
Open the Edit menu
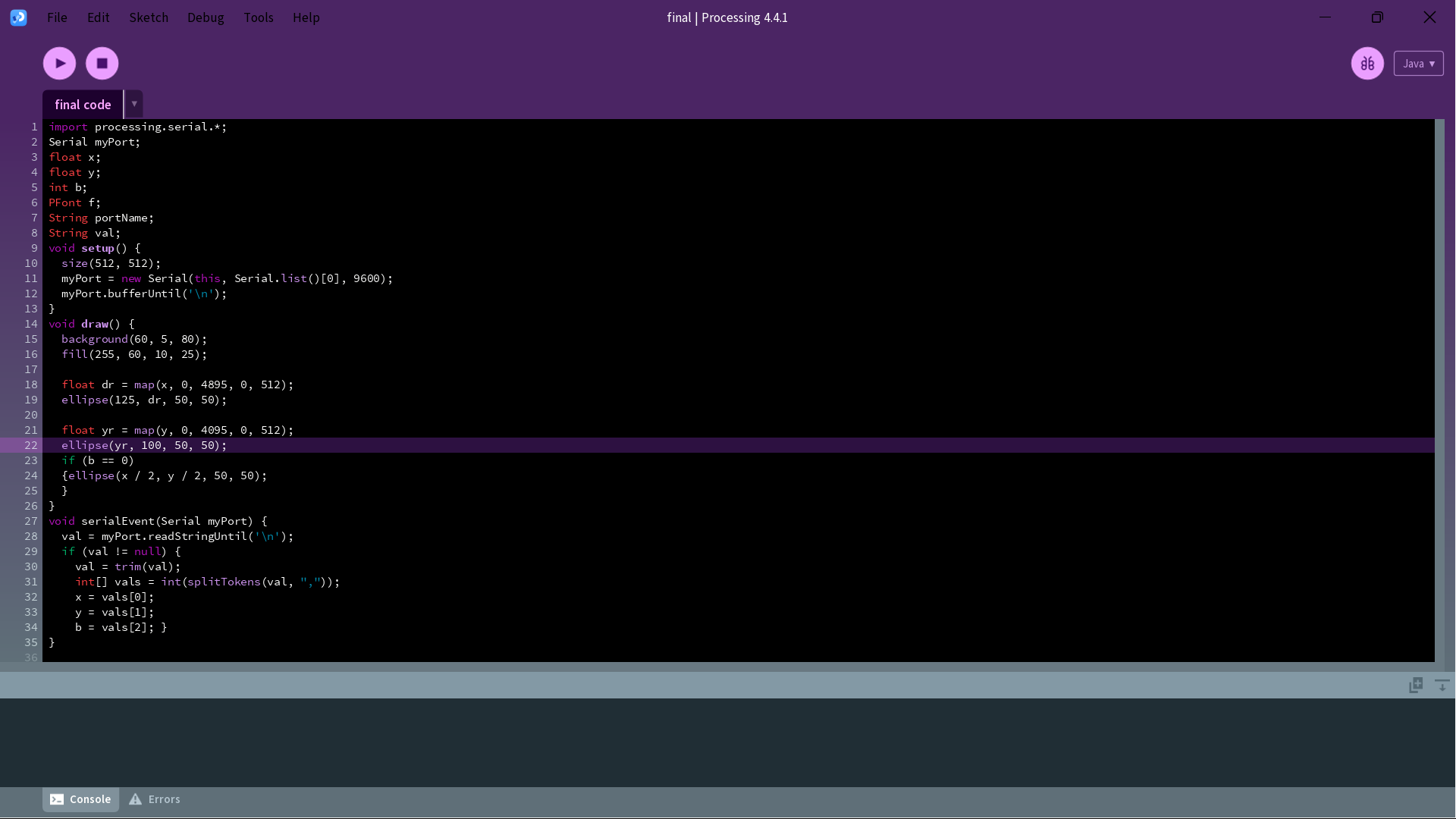(x=98, y=17)
